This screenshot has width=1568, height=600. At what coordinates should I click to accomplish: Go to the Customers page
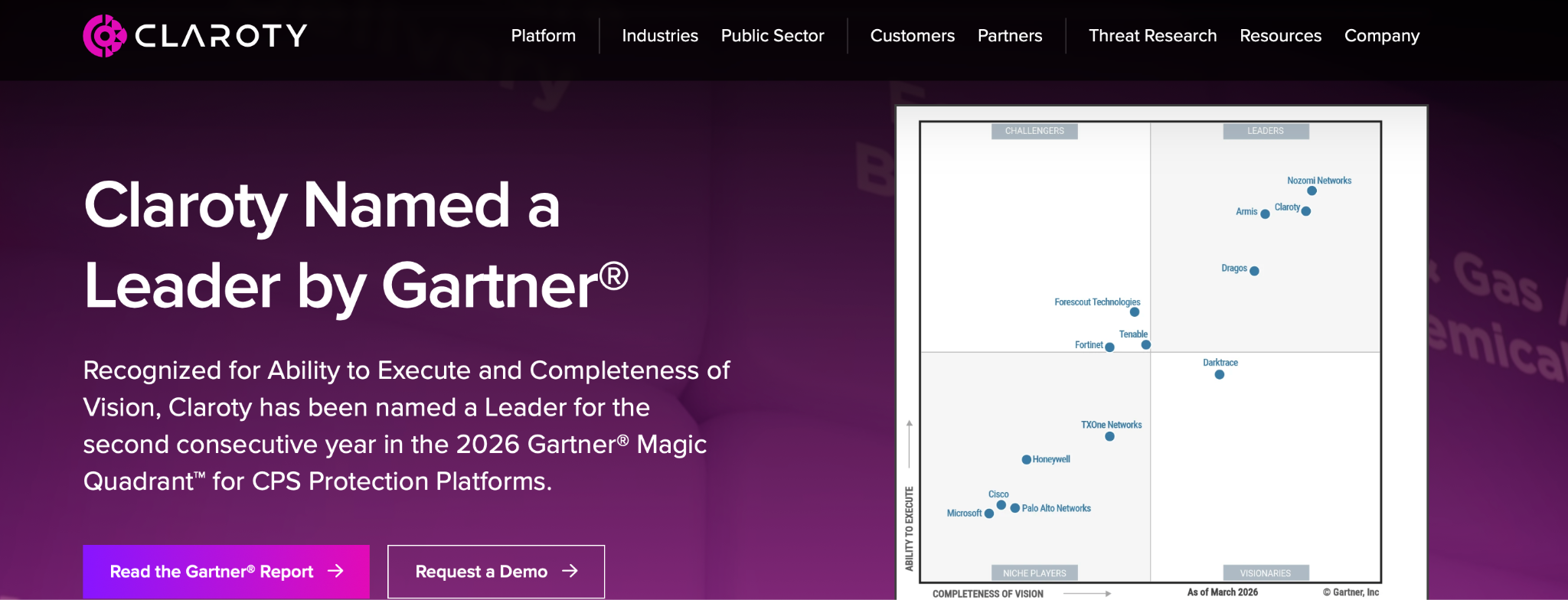913,36
